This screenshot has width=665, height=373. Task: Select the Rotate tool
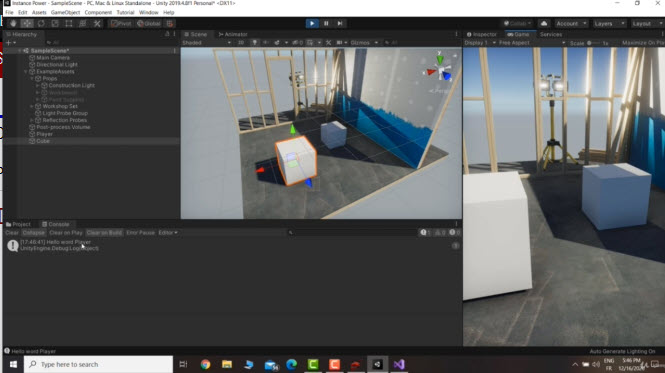41,24
